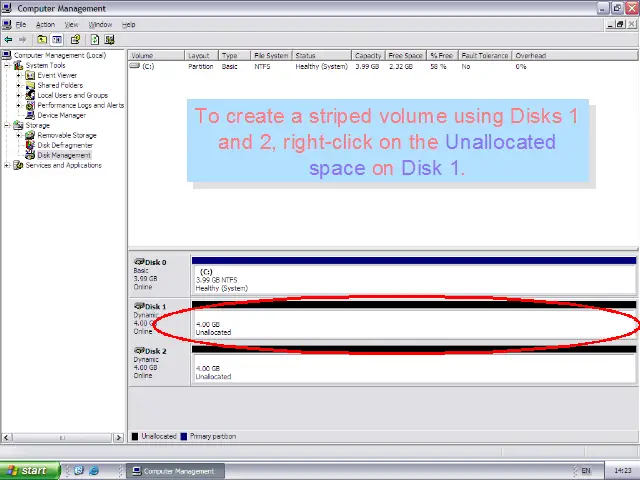Click Computer Management taskbar button
Image resolution: width=640 pixels, height=480 pixels.
pyautogui.click(x=176, y=471)
